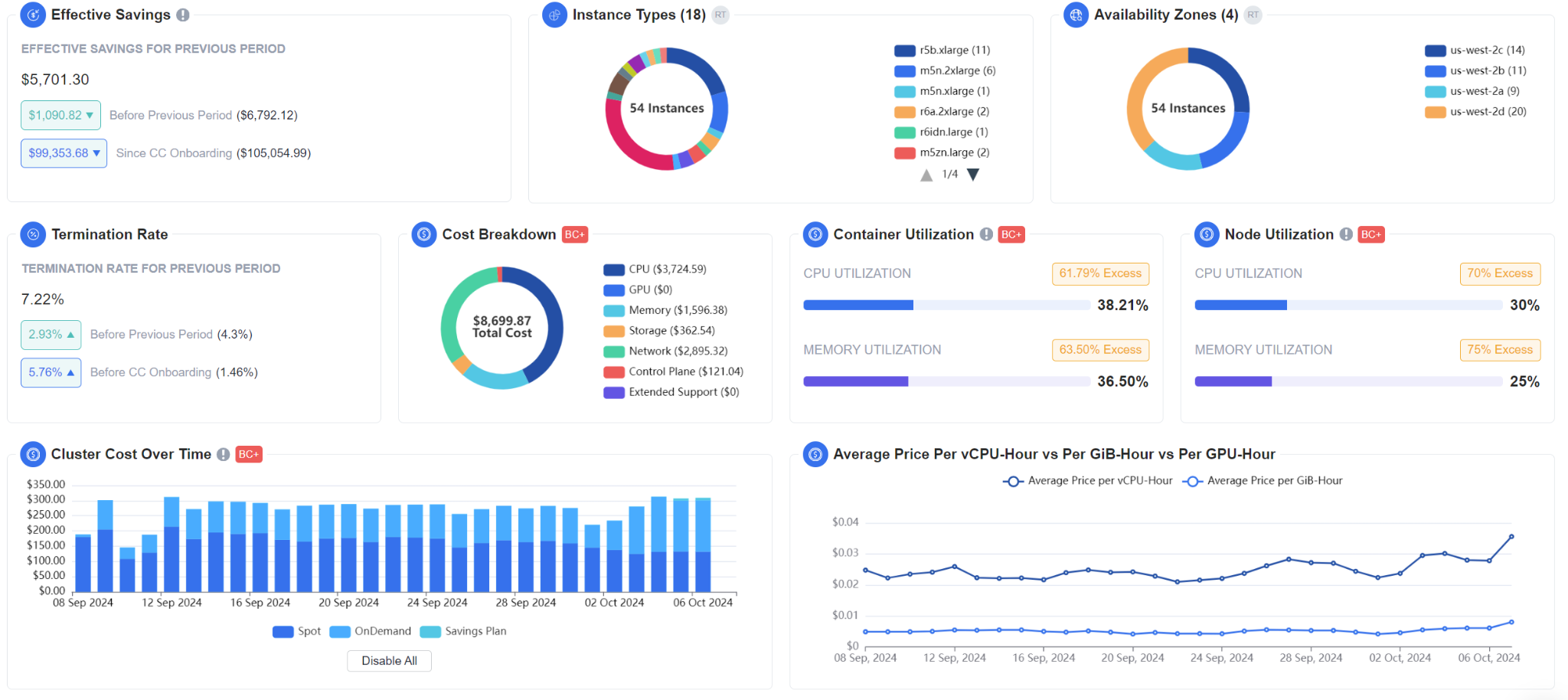
Task: Click the BC+ badge next to Cost Breakdown
Action: click(574, 234)
